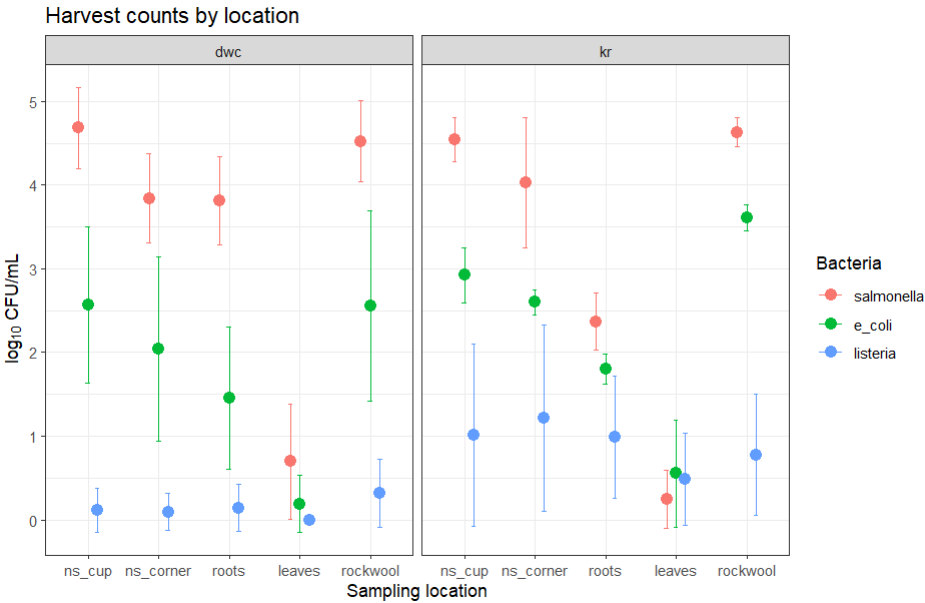This screenshot has width=925, height=603.
Task: Click the y-axis tick label 5
Action: [32, 102]
